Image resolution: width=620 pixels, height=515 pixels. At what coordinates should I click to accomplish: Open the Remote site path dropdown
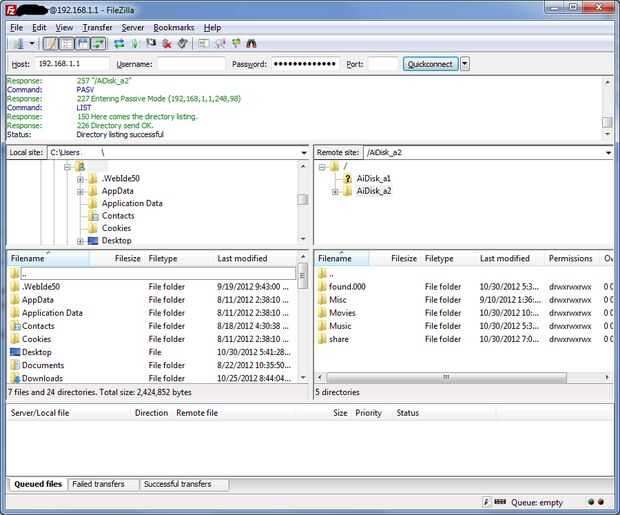608,153
